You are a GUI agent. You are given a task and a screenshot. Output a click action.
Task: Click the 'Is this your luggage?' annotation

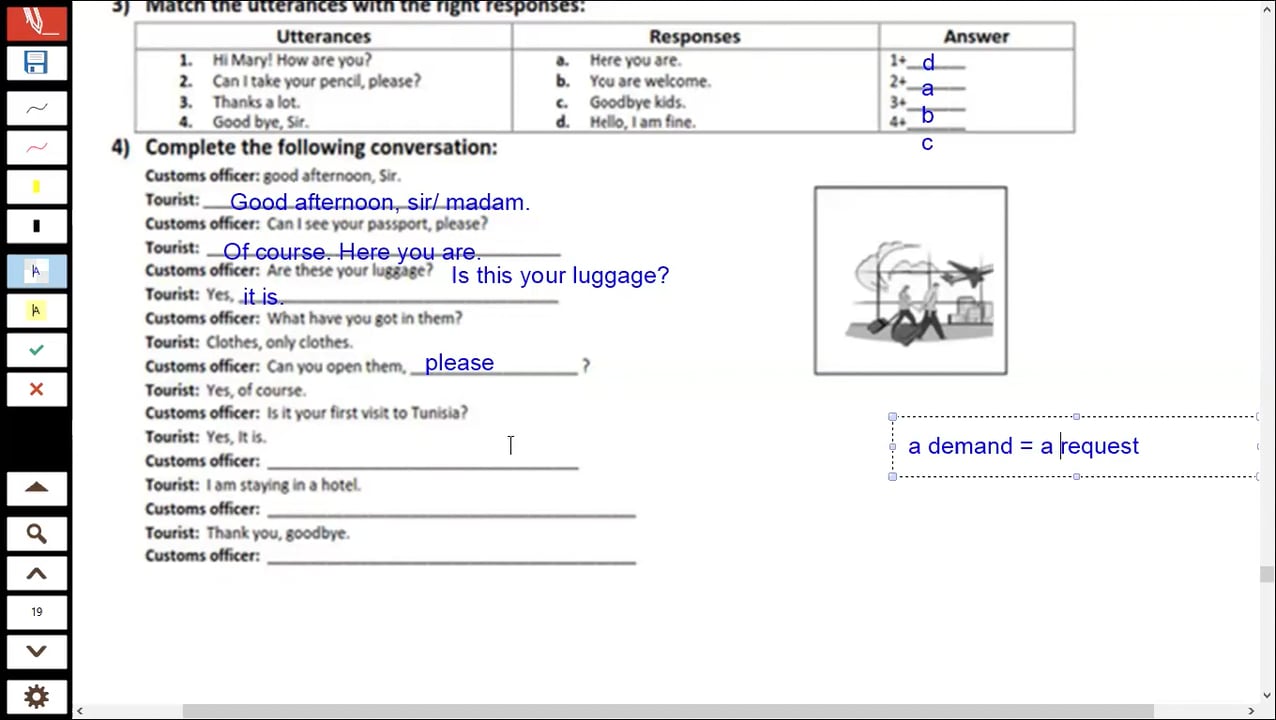click(560, 275)
